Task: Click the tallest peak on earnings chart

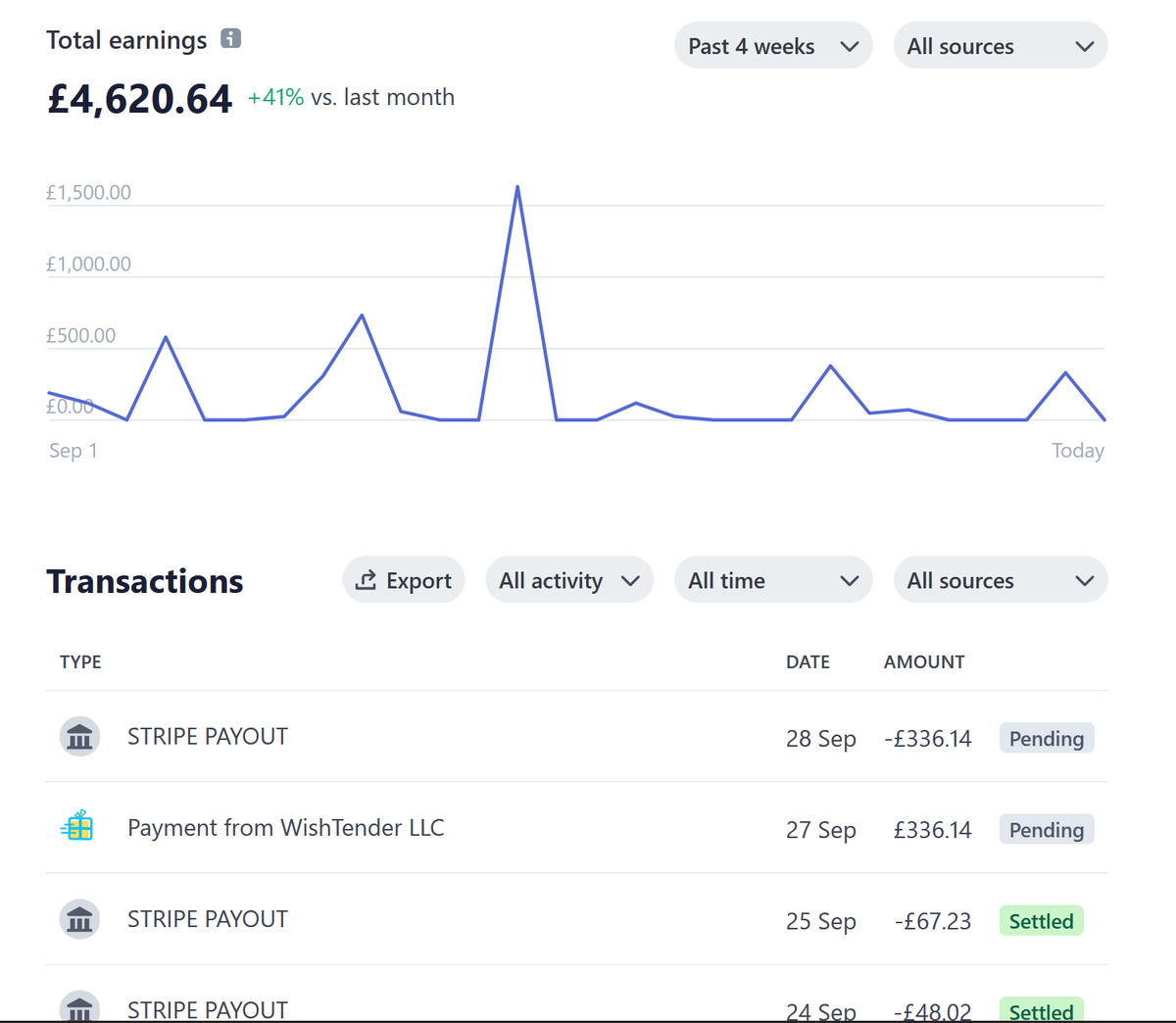Action: point(517,187)
